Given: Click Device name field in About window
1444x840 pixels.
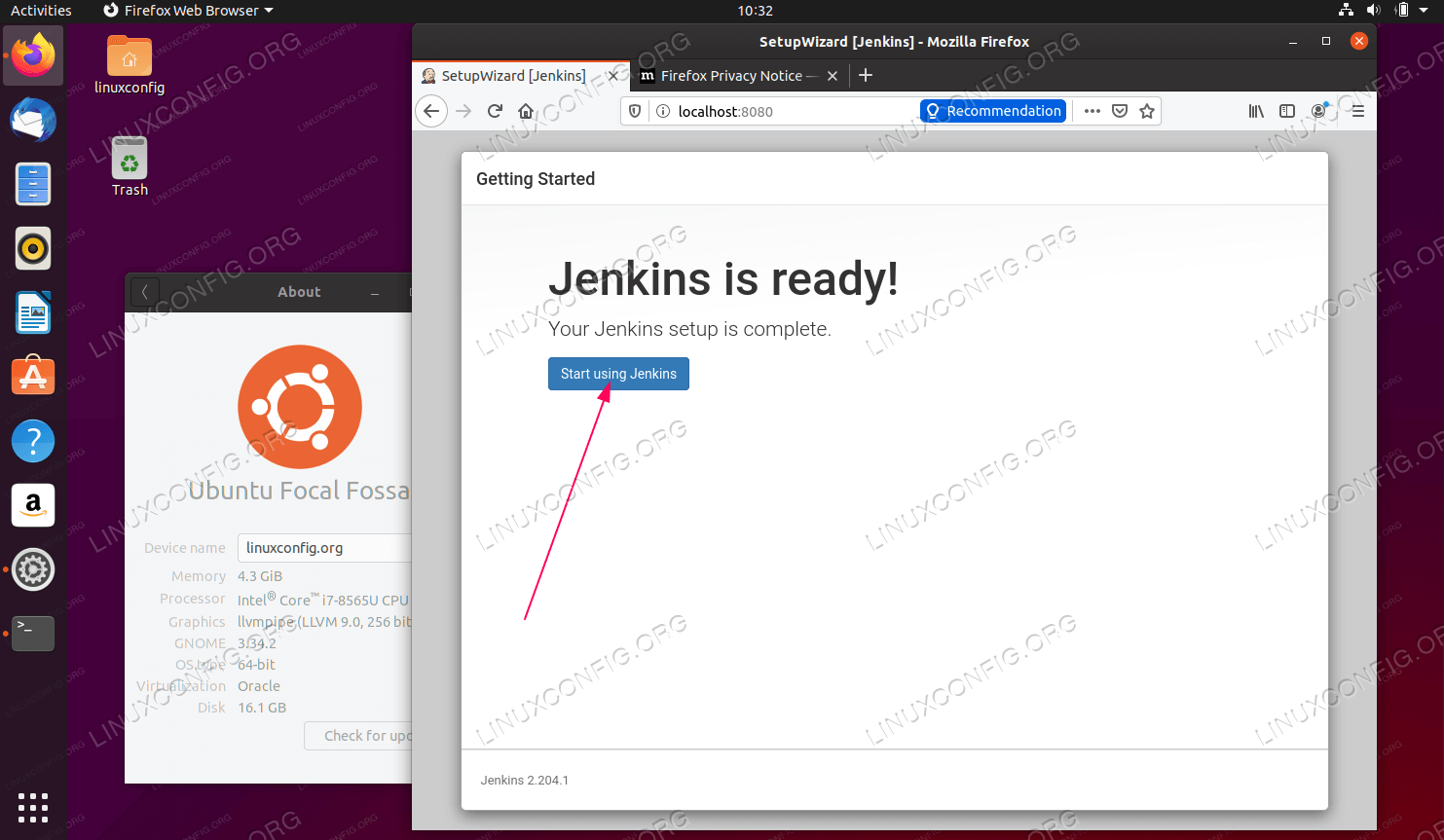Looking at the screenshot, I should click(325, 548).
